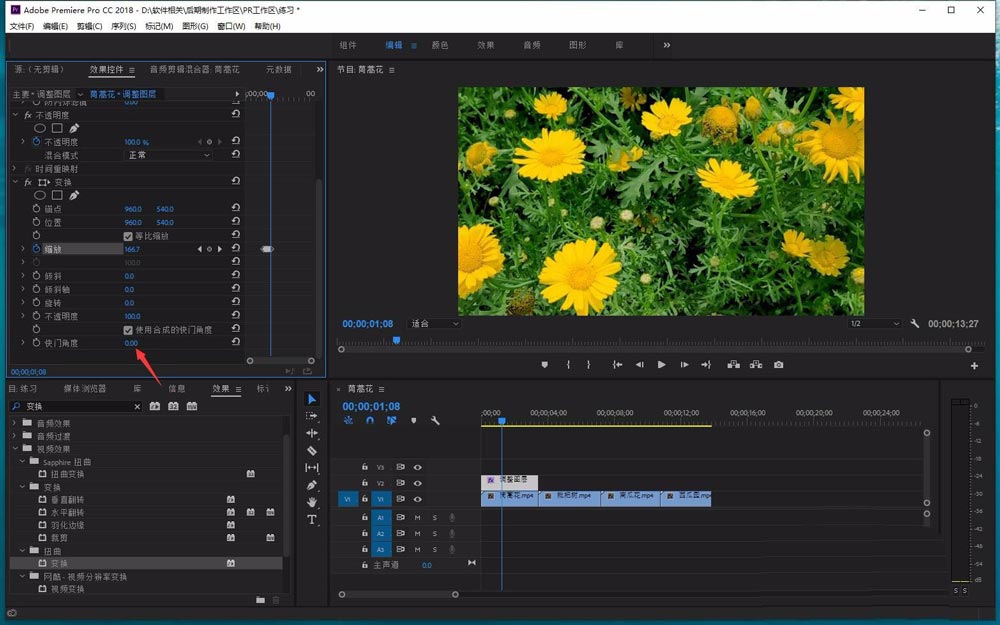Viewport: 1000px width, 625px height.
Task: Choose the Hand tool
Action: click(x=312, y=502)
